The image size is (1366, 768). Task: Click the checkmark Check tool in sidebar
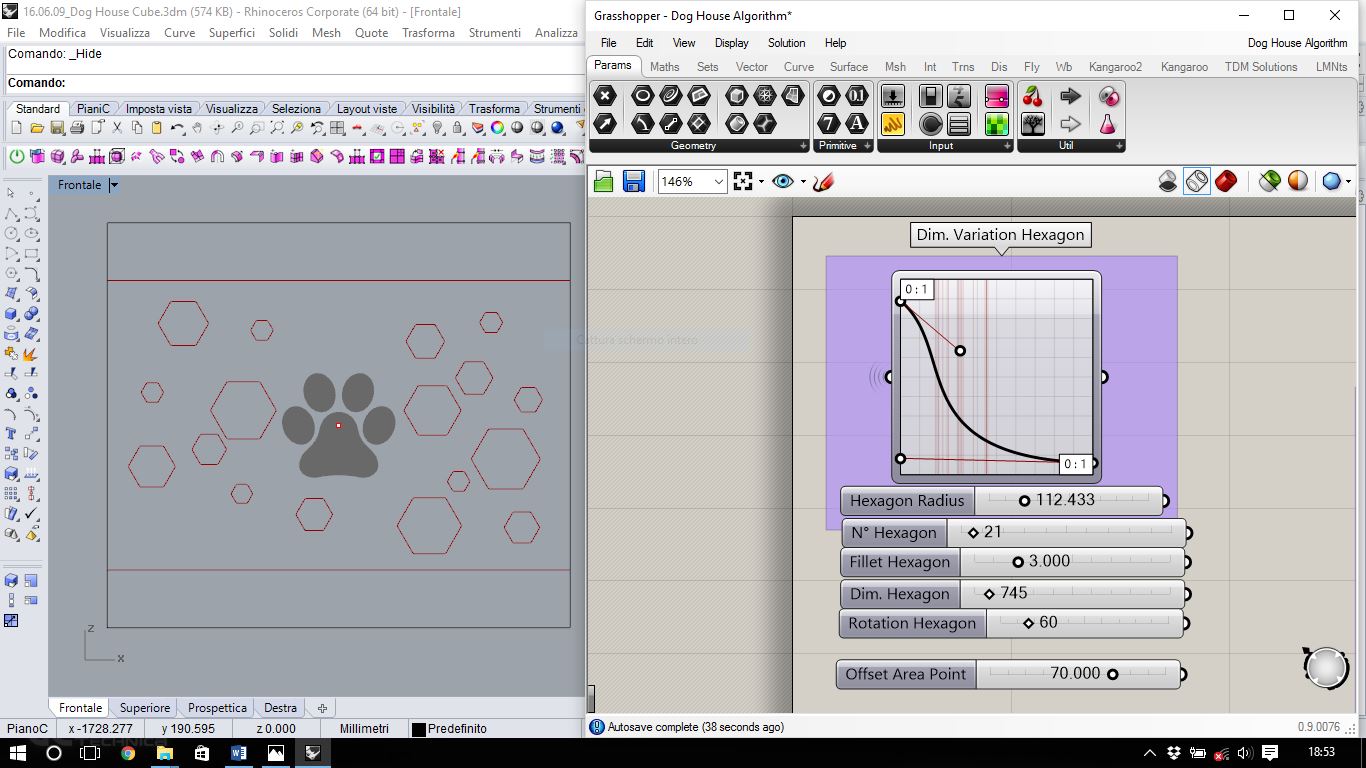(31, 513)
